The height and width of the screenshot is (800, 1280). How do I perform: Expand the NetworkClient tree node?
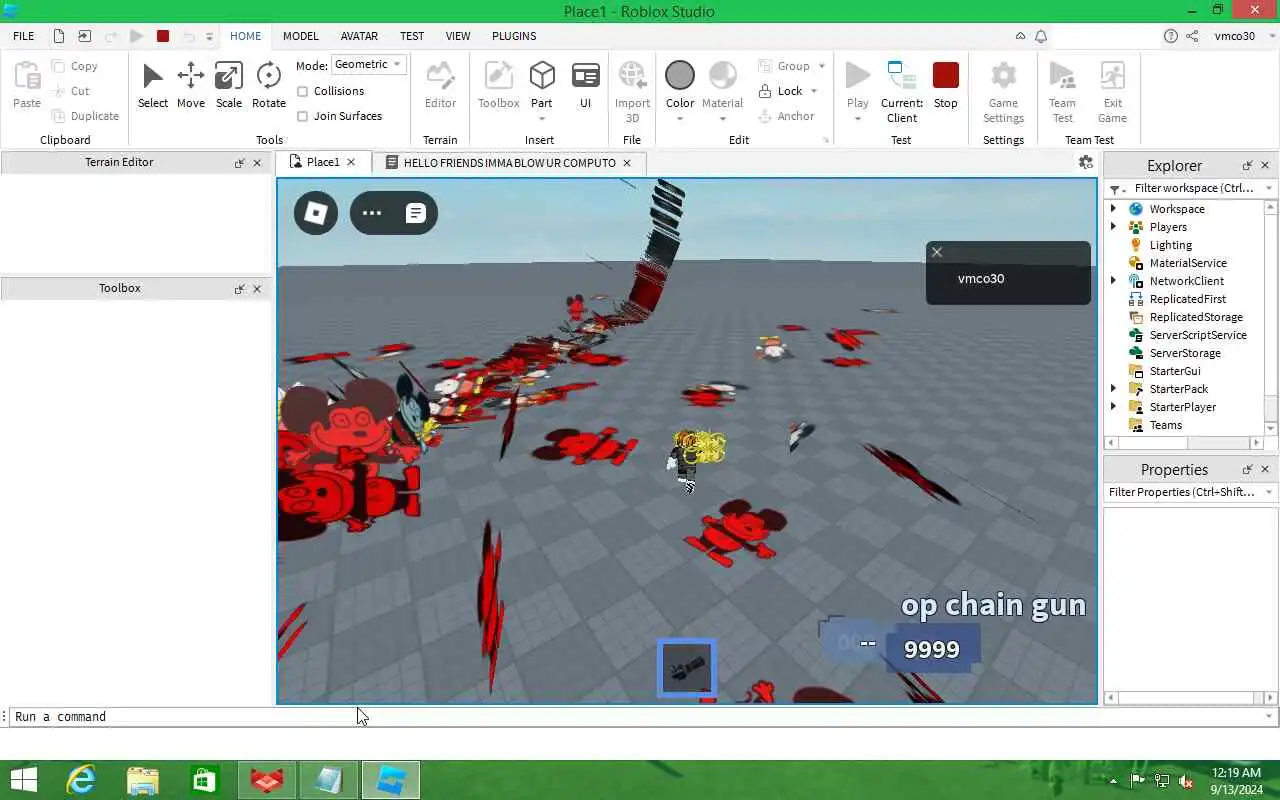tap(1113, 281)
